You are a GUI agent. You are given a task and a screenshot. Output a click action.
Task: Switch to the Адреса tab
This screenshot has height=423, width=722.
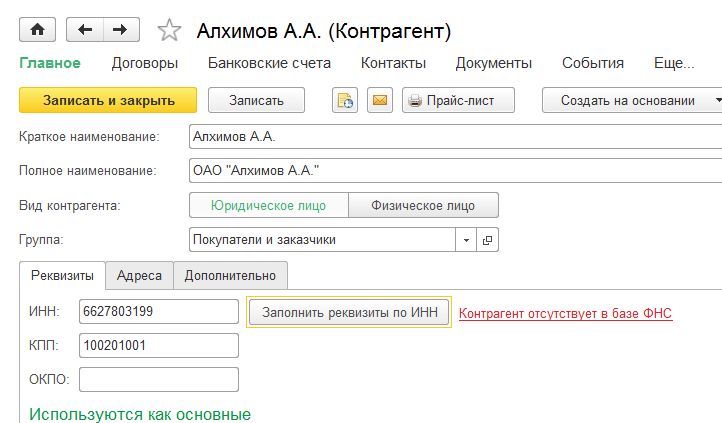click(140, 275)
